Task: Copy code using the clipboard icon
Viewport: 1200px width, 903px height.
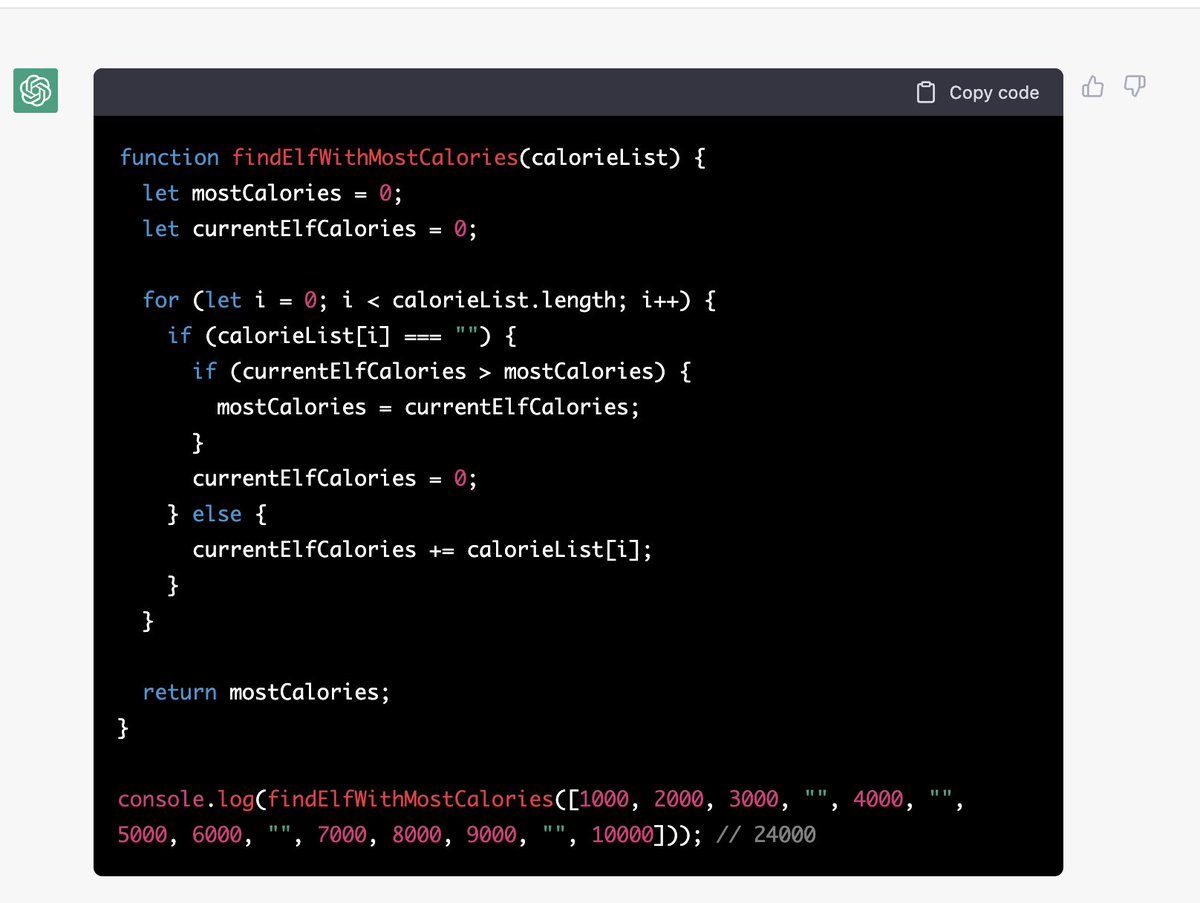Action: [x=926, y=92]
